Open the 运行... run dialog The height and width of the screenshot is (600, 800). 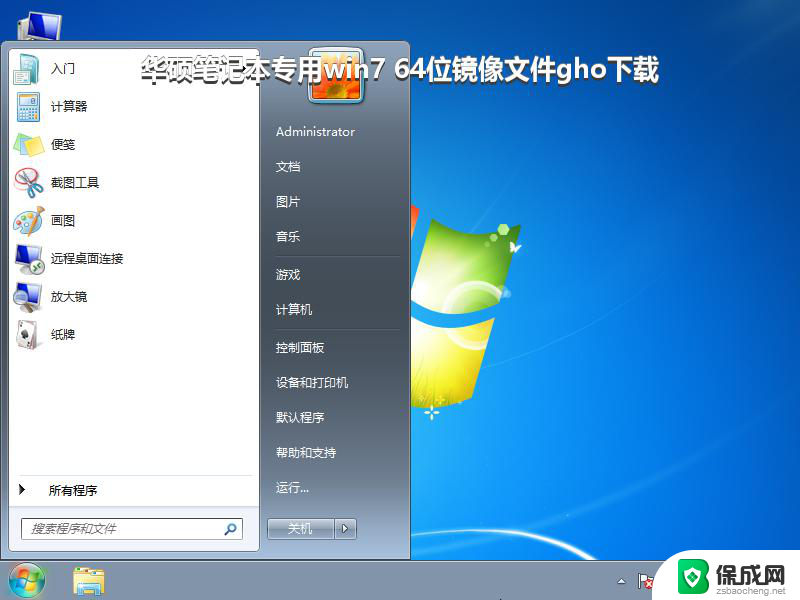292,488
